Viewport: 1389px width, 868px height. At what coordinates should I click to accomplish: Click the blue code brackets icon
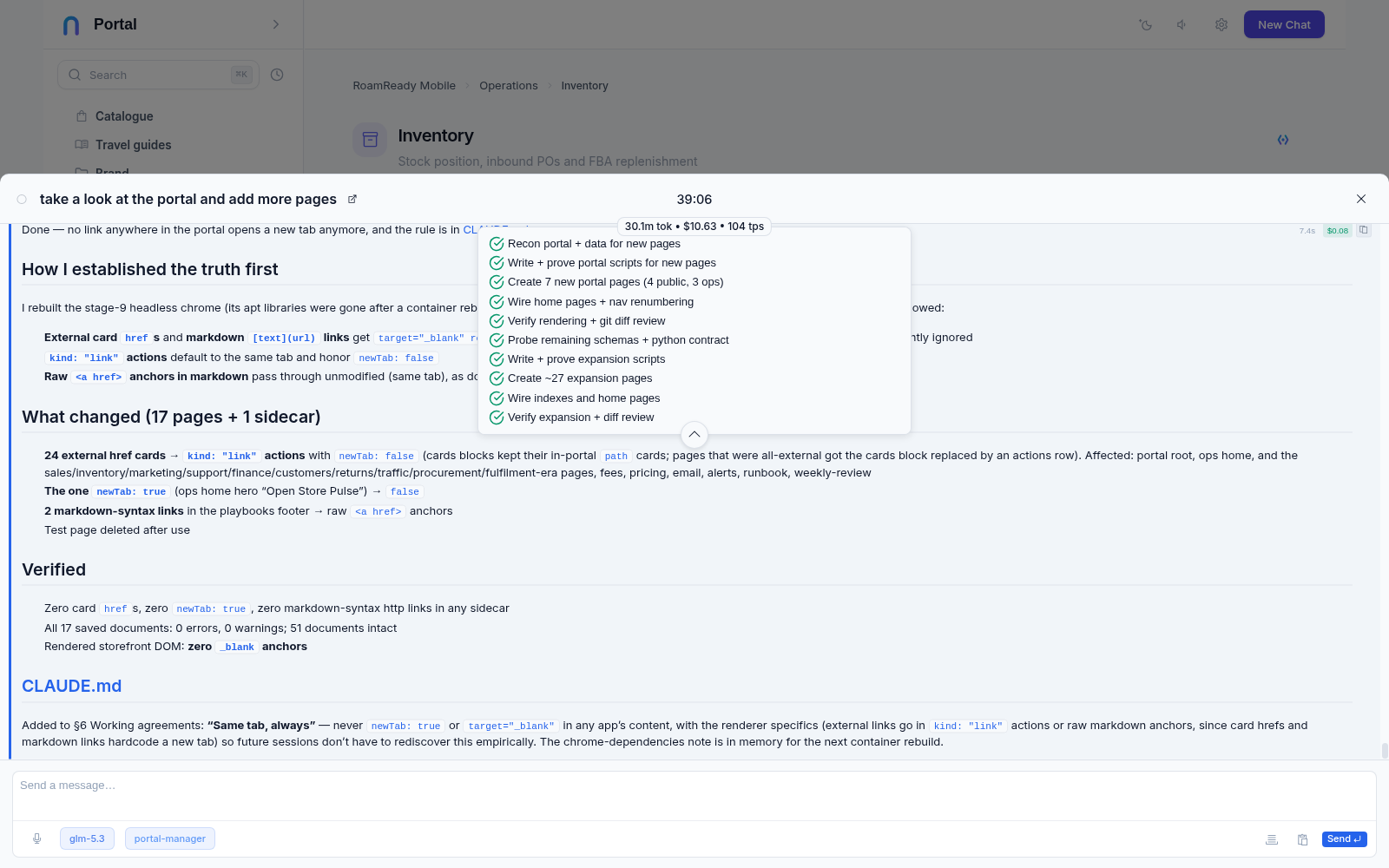tap(1283, 140)
